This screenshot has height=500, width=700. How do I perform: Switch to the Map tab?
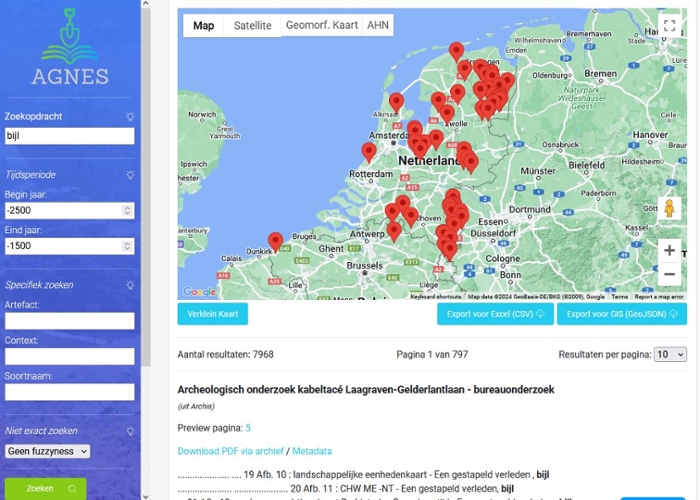204,25
